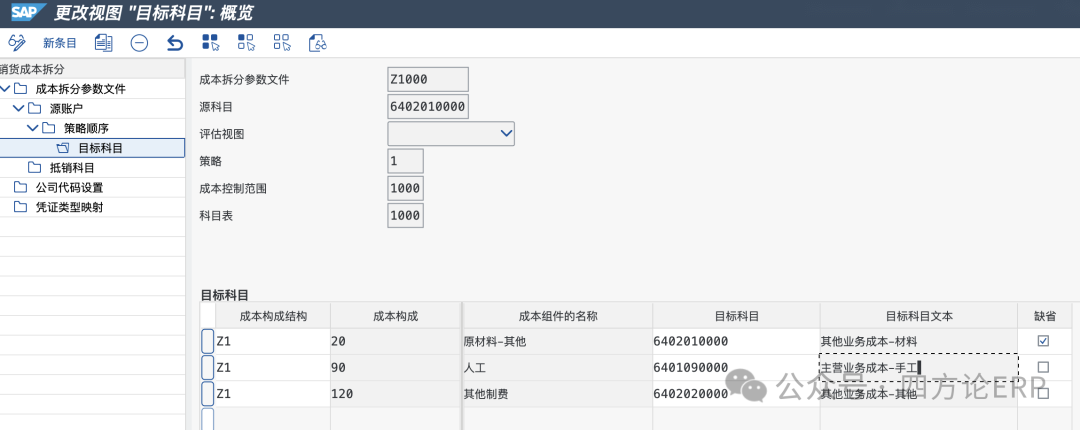Click the select block icon

click(247, 43)
